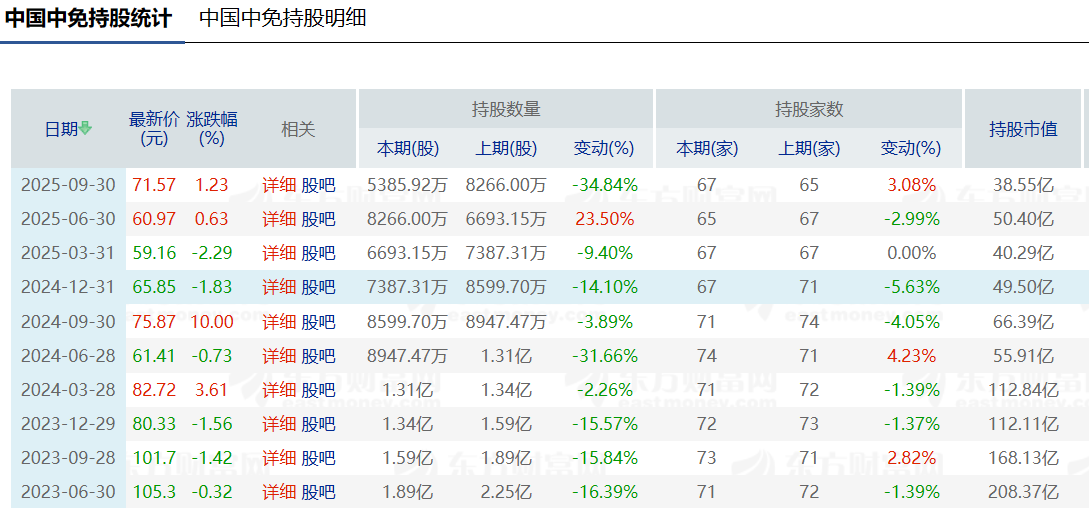
Task: Click 上期(家) sub-header
Action: click(x=809, y=148)
